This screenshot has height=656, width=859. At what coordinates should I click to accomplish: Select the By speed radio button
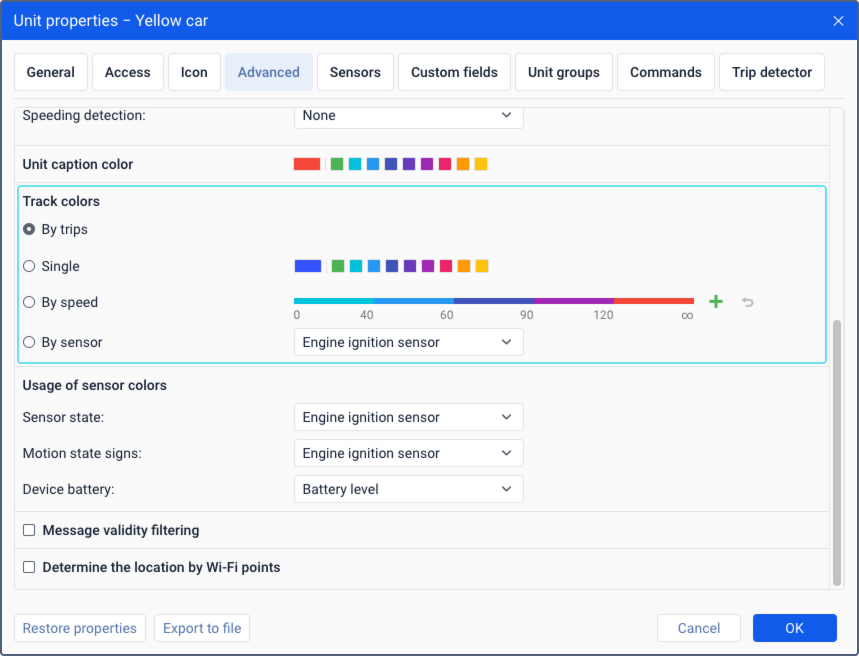click(29, 302)
